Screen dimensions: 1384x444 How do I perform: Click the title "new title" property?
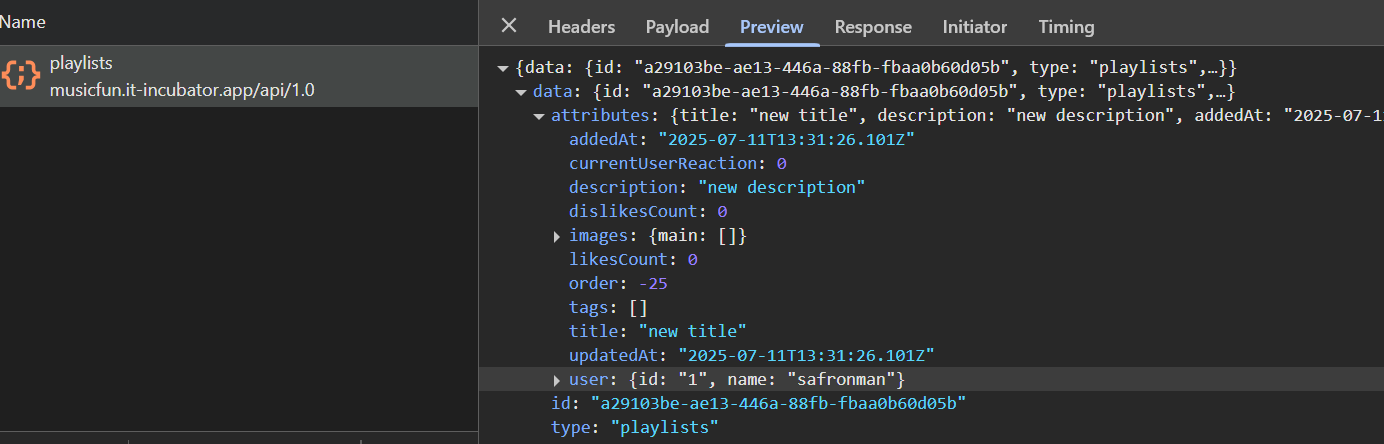[658, 332]
